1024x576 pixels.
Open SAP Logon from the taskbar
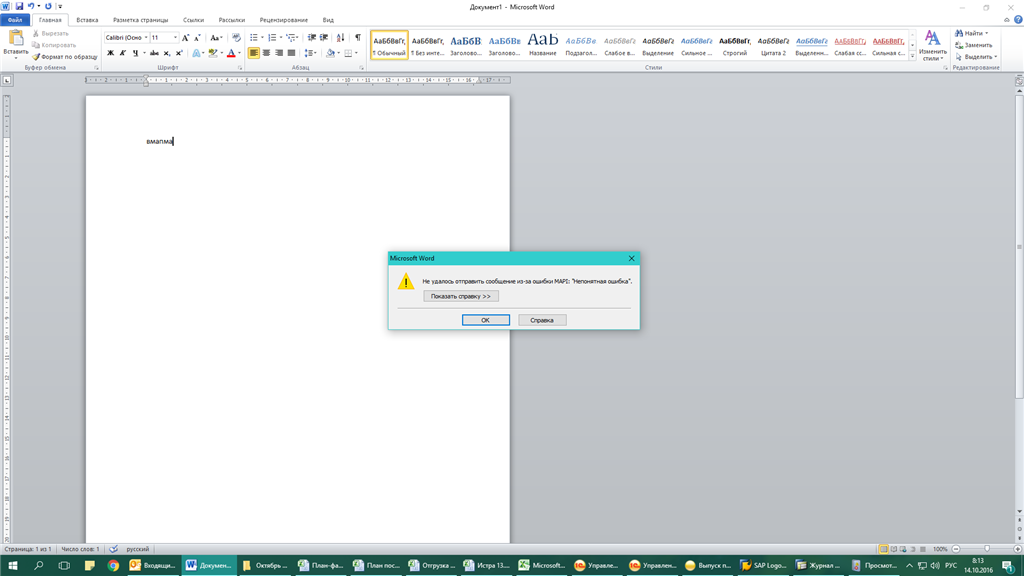pos(763,566)
